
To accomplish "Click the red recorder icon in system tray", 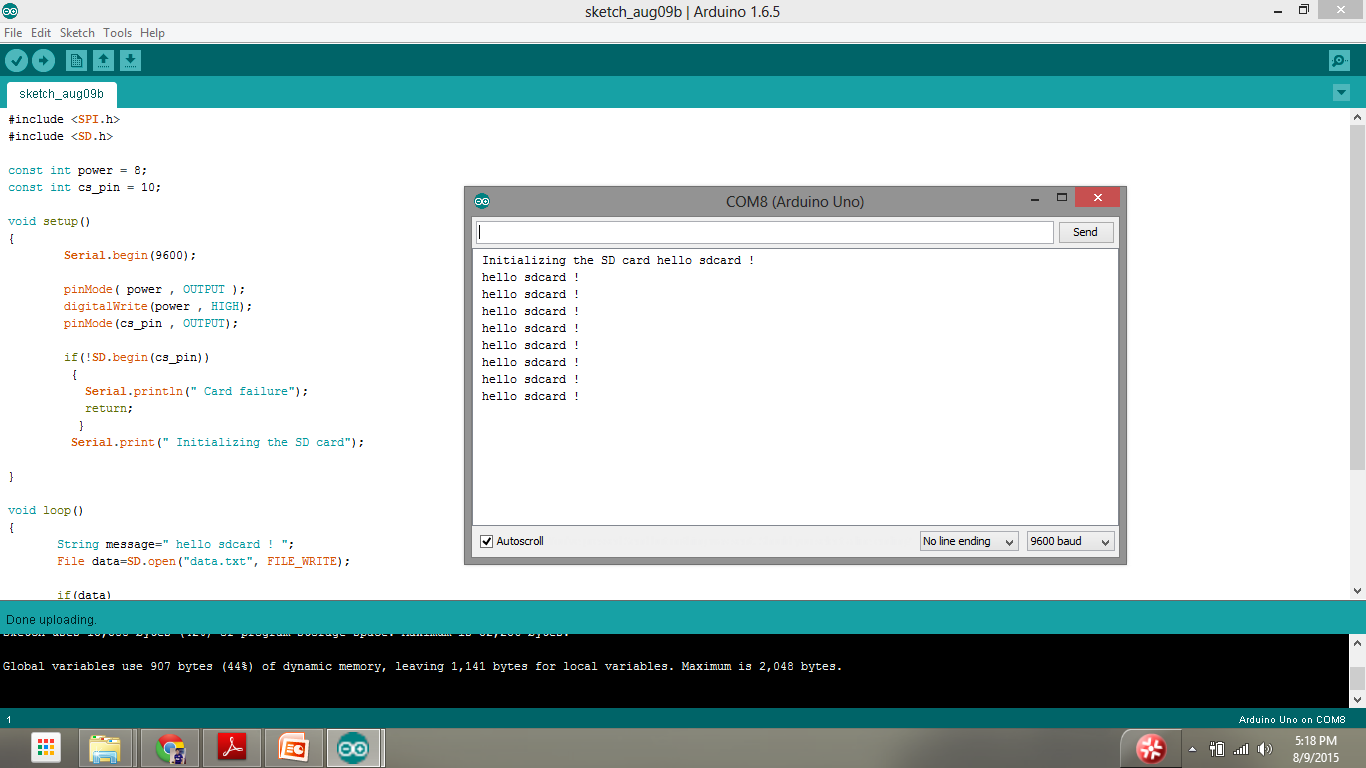I will 1152,747.
